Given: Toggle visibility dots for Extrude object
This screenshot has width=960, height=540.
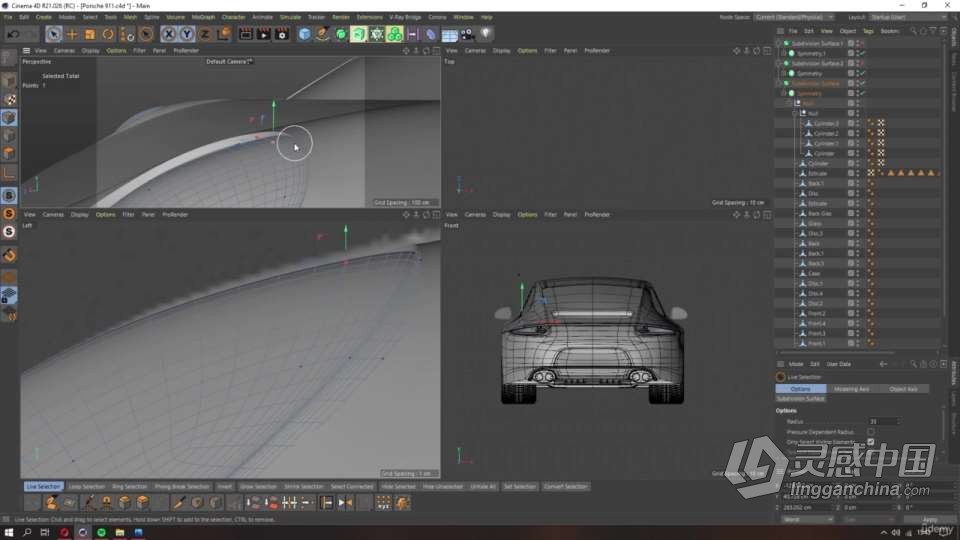Looking at the screenshot, I should point(858,173).
